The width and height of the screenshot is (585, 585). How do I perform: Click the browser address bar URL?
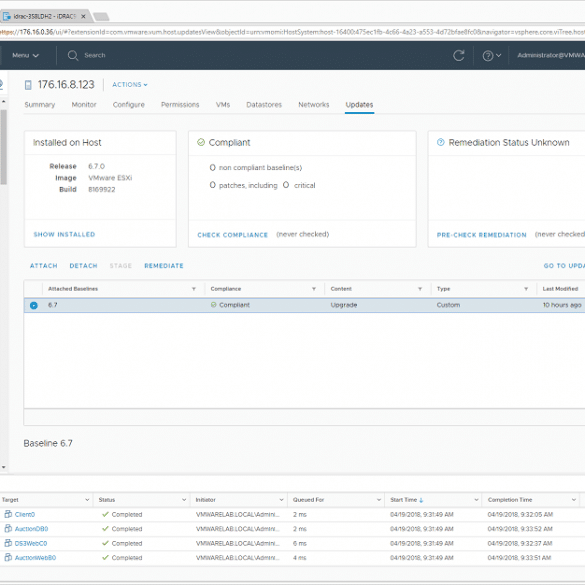point(292,32)
